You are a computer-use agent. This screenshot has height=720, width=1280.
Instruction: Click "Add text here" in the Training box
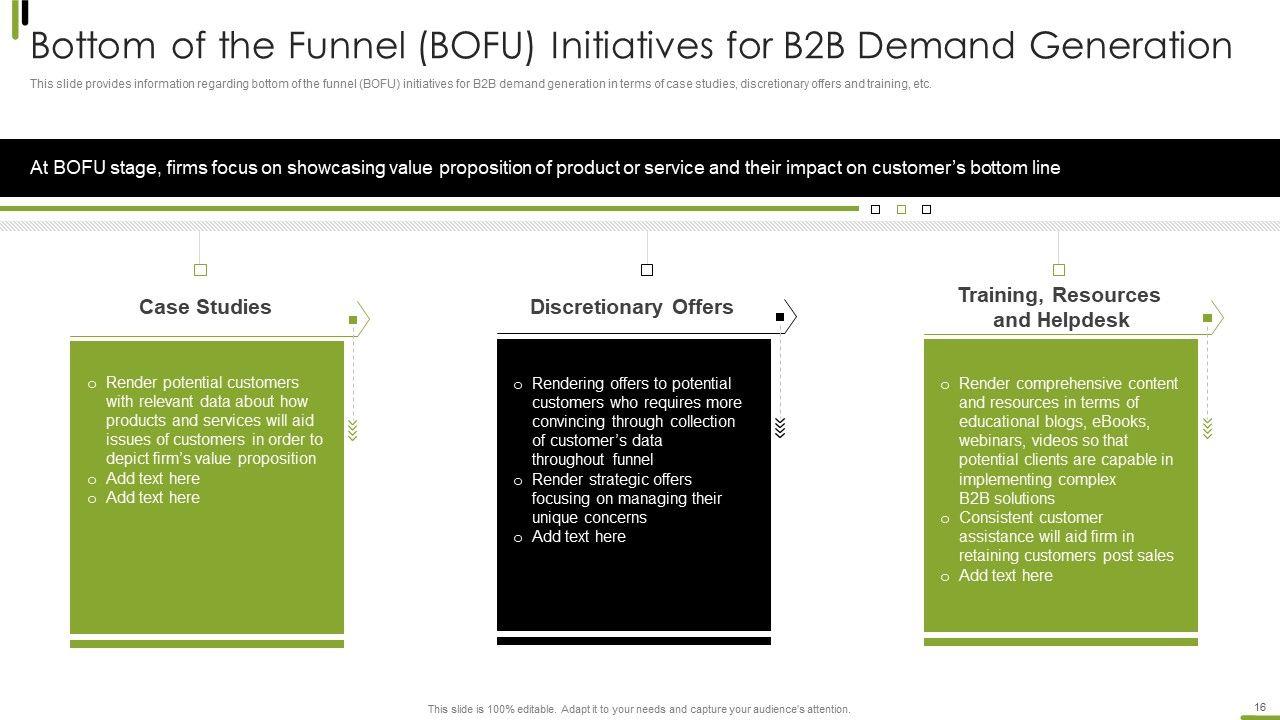pos(1005,576)
